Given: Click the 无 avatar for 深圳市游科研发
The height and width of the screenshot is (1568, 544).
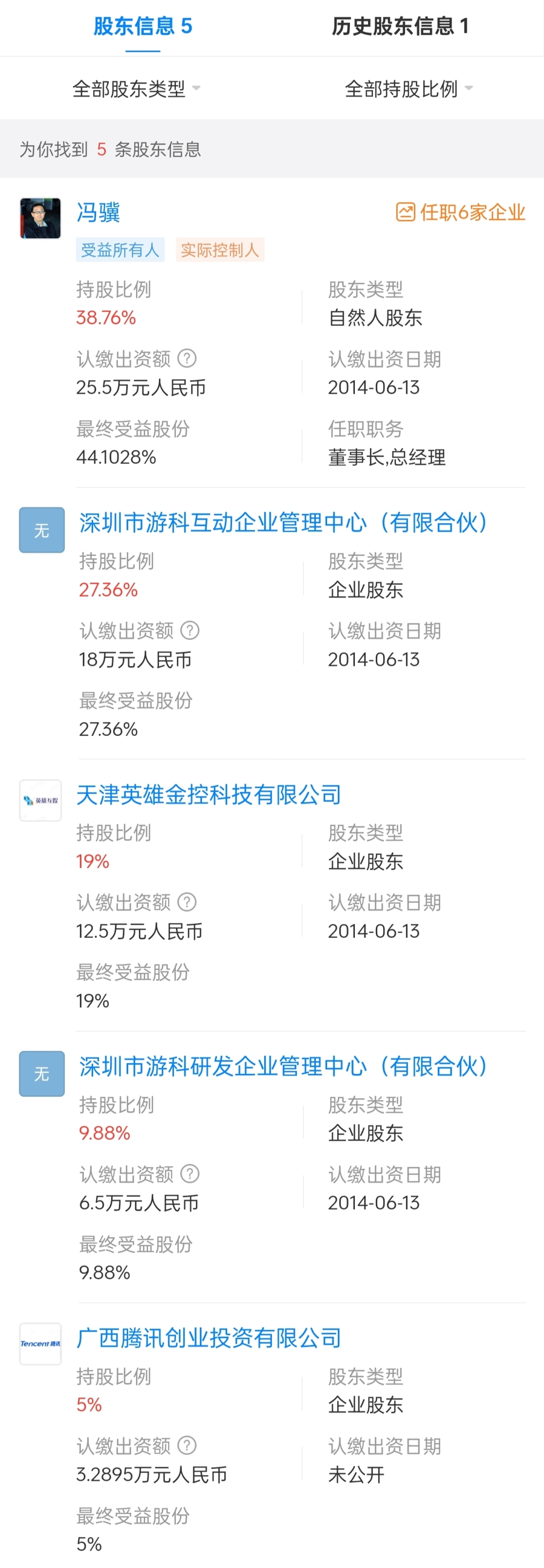Looking at the screenshot, I should click(42, 1074).
